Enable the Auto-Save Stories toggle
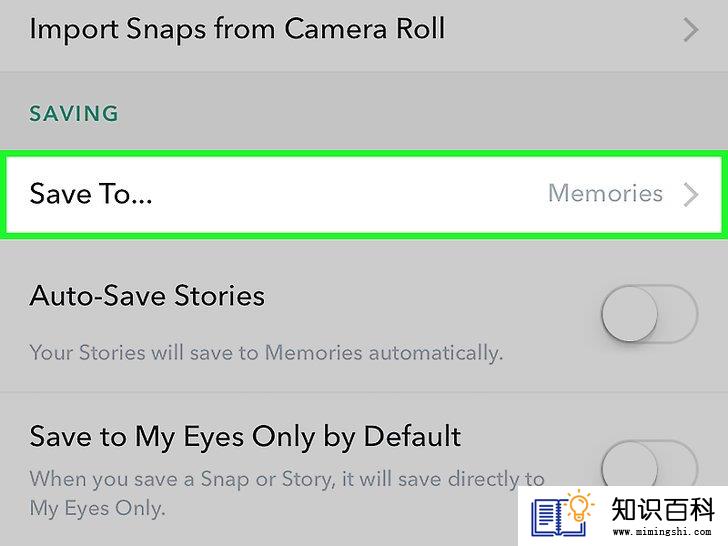Image resolution: width=728 pixels, height=546 pixels. 650,314
